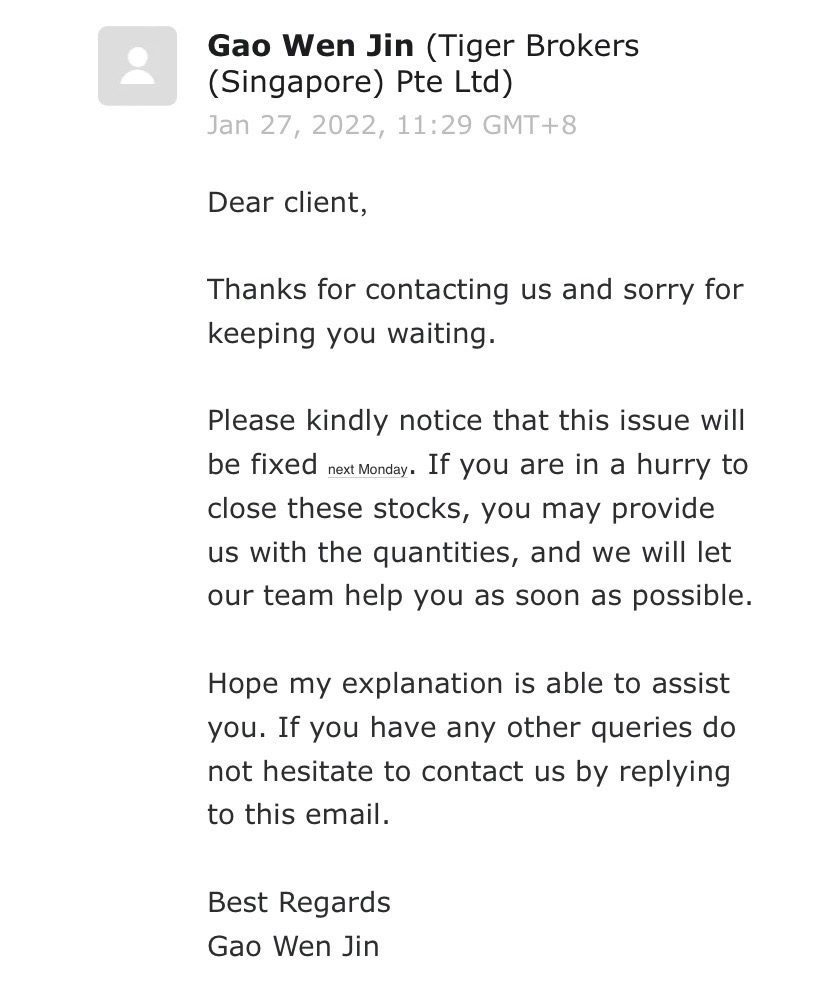Click the words be fixed

click(x=262, y=465)
